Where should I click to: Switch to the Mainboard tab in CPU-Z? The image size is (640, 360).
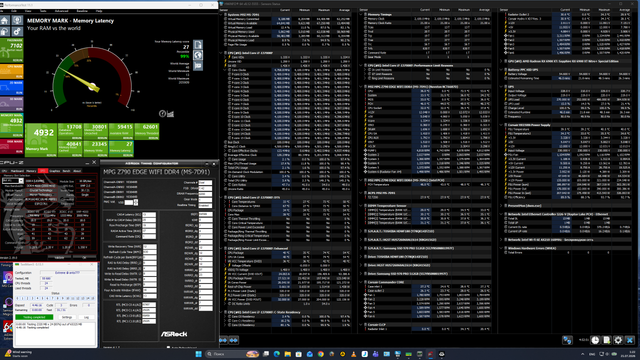point(17,171)
